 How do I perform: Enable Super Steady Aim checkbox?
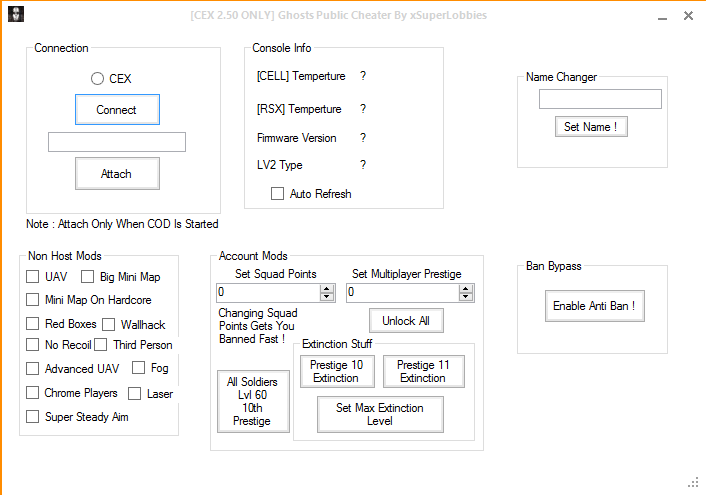32,416
